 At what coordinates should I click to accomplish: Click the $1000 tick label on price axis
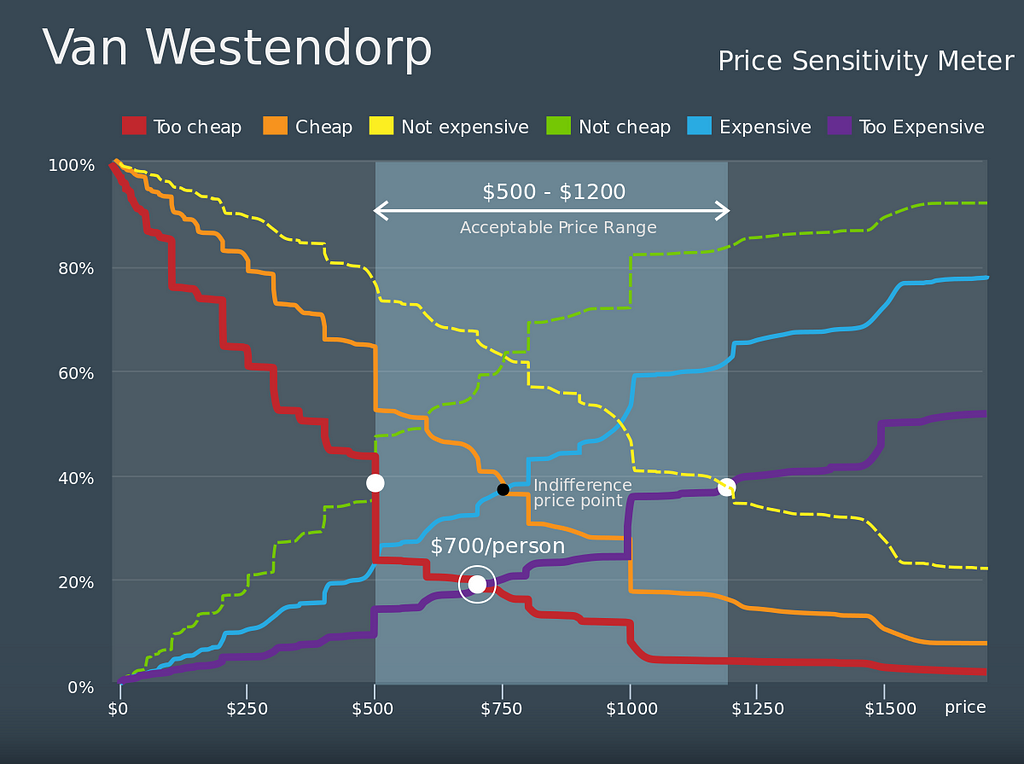pyautogui.click(x=631, y=709)
